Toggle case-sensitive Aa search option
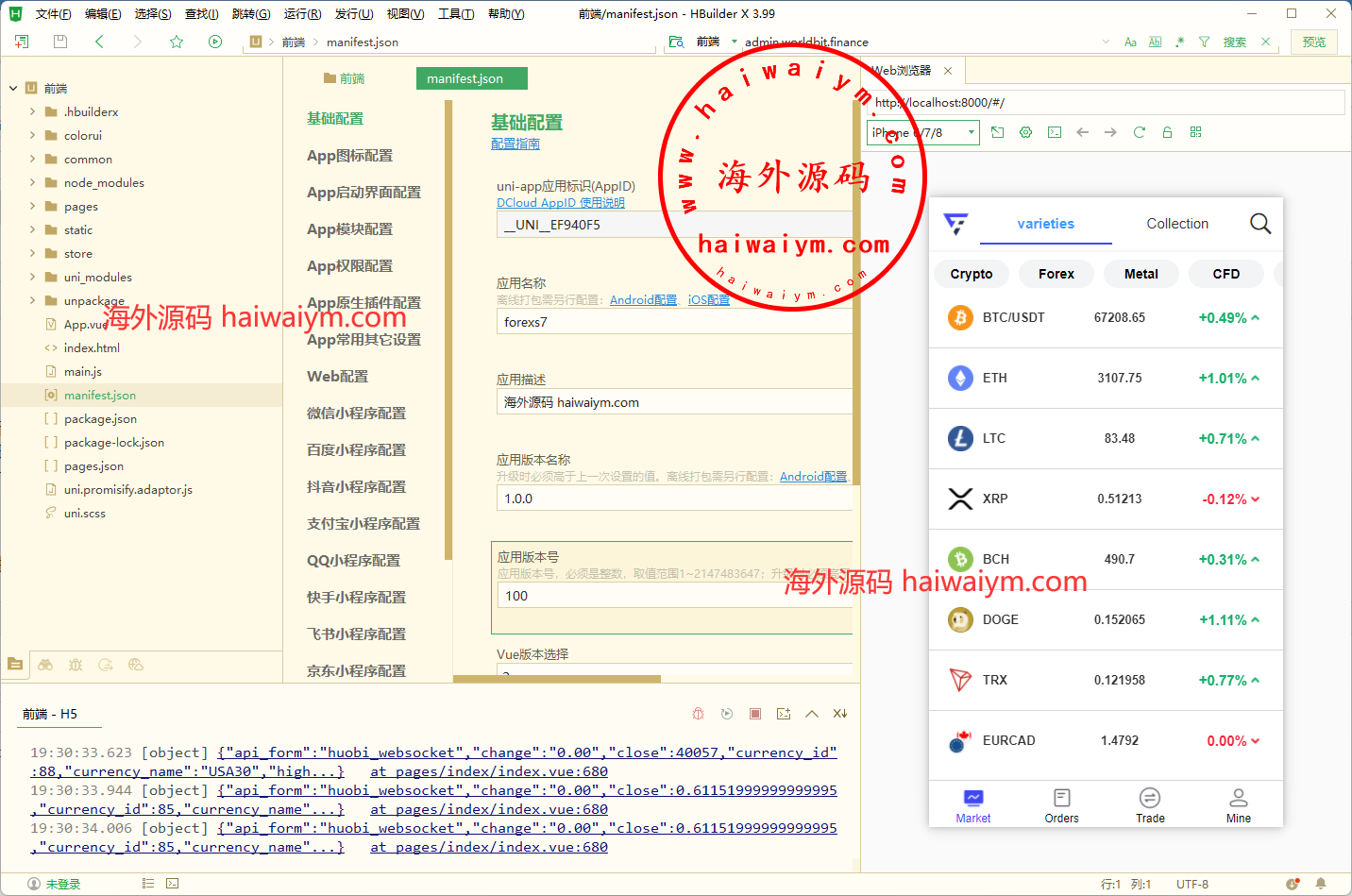This screenshot has width=1352, height=896. click(1130, 42)
